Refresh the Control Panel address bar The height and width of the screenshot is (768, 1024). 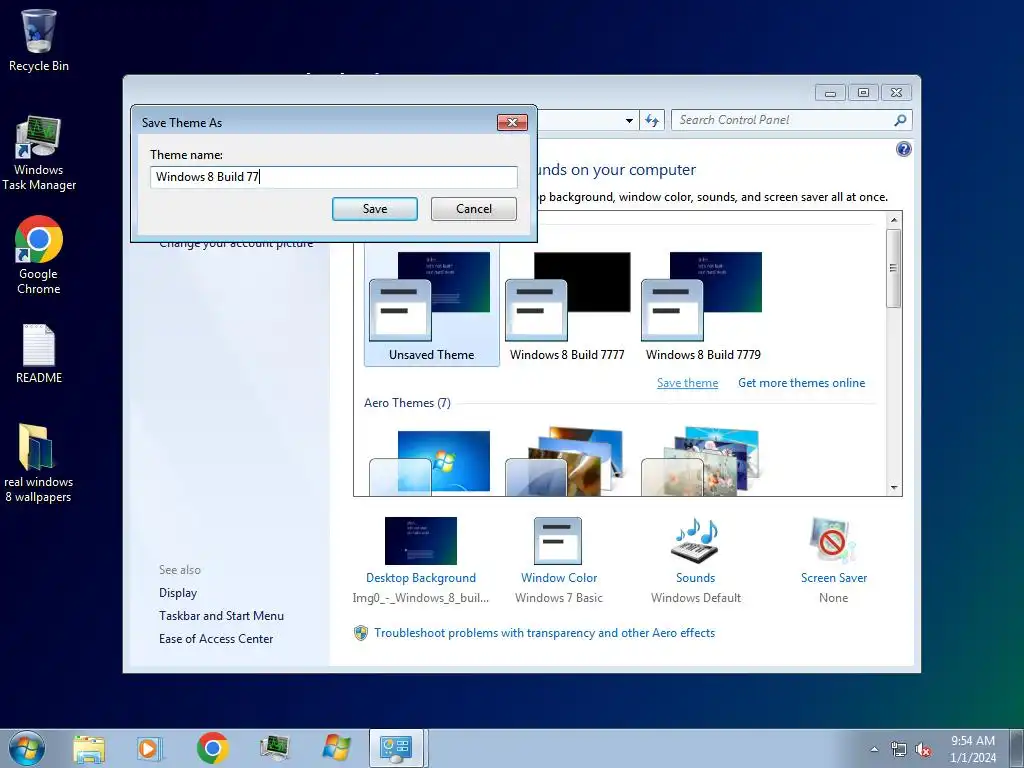pyautogui.click(x=652, y=120)
